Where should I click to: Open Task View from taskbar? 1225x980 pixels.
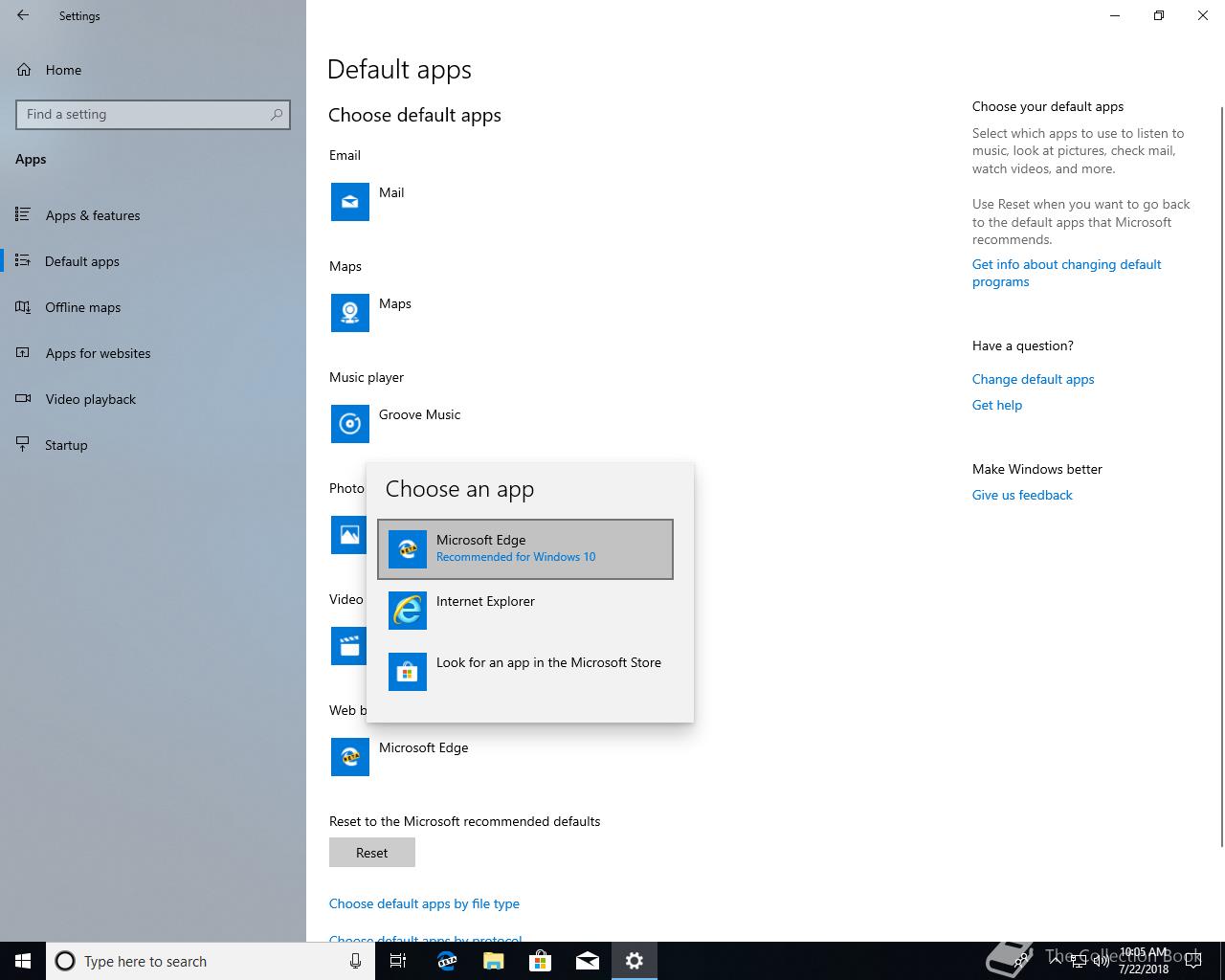coord(399,961)
